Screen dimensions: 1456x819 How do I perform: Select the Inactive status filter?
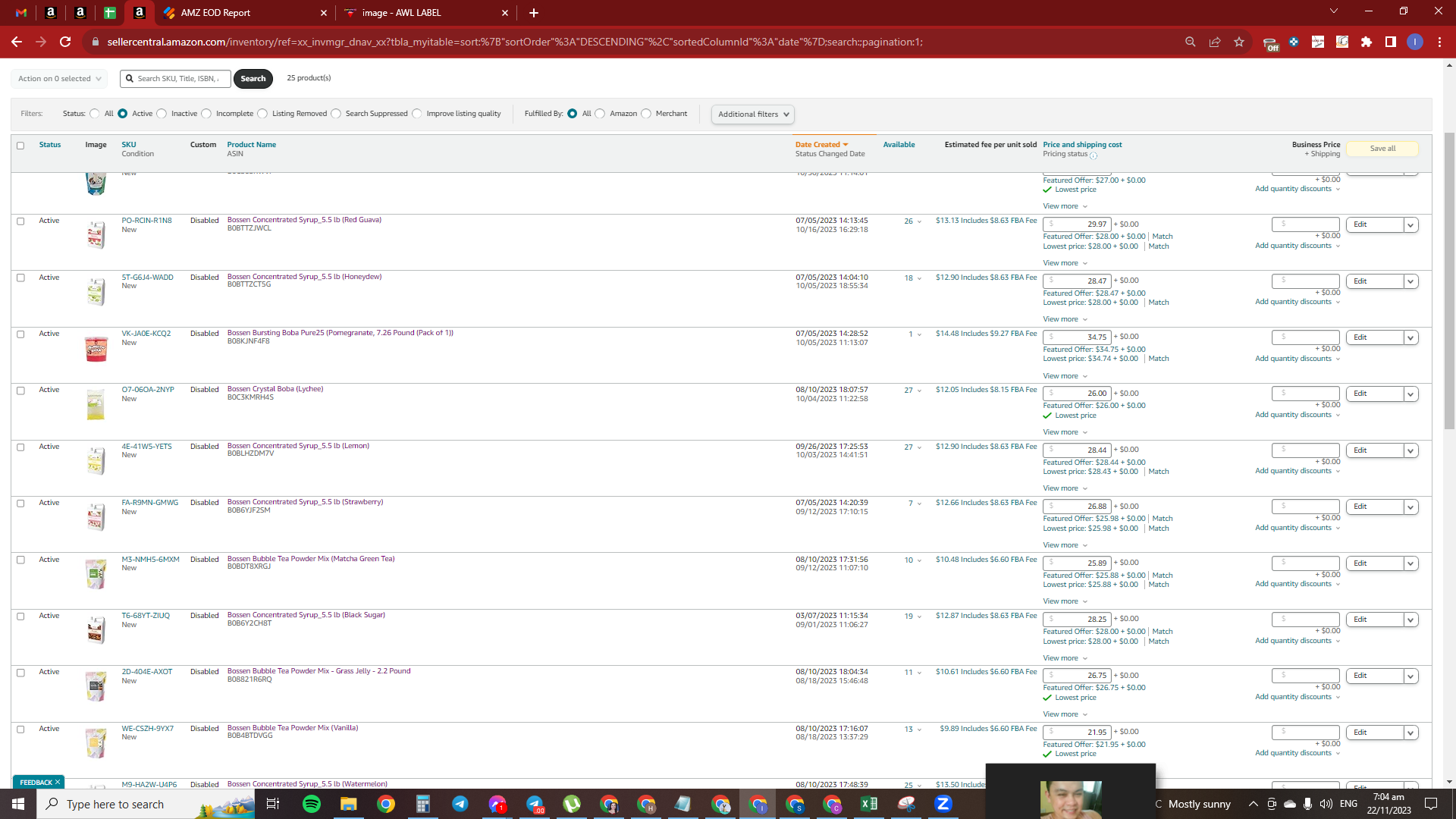click(x=162, y=114)
